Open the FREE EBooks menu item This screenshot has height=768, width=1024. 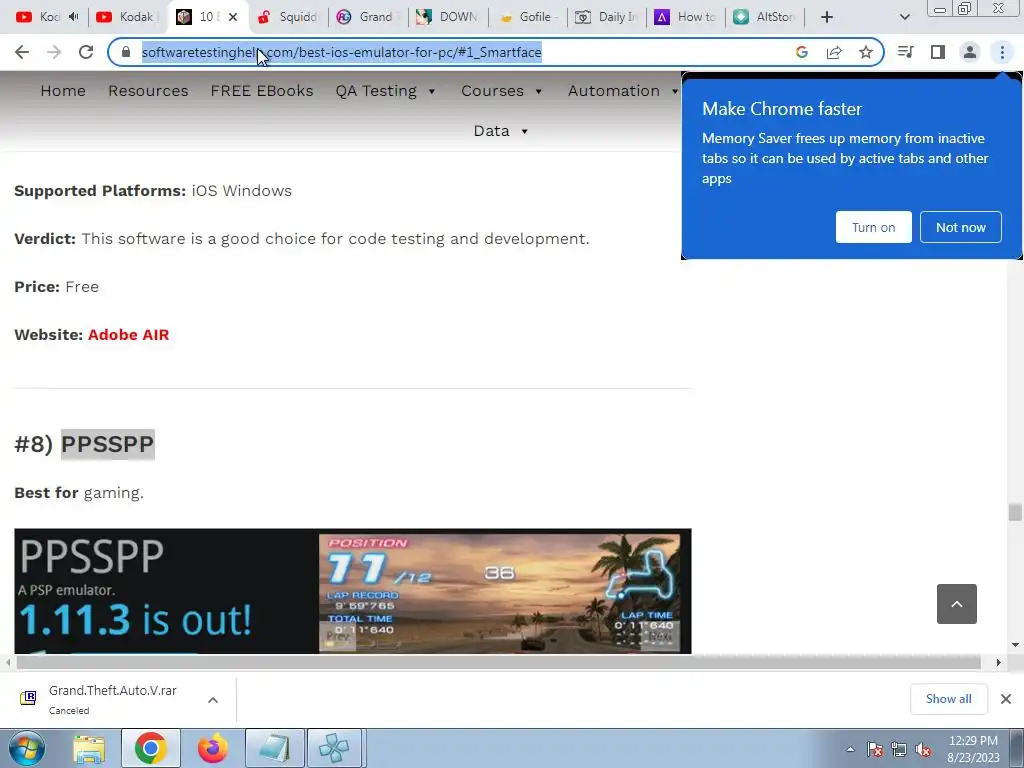coord(262,91)
